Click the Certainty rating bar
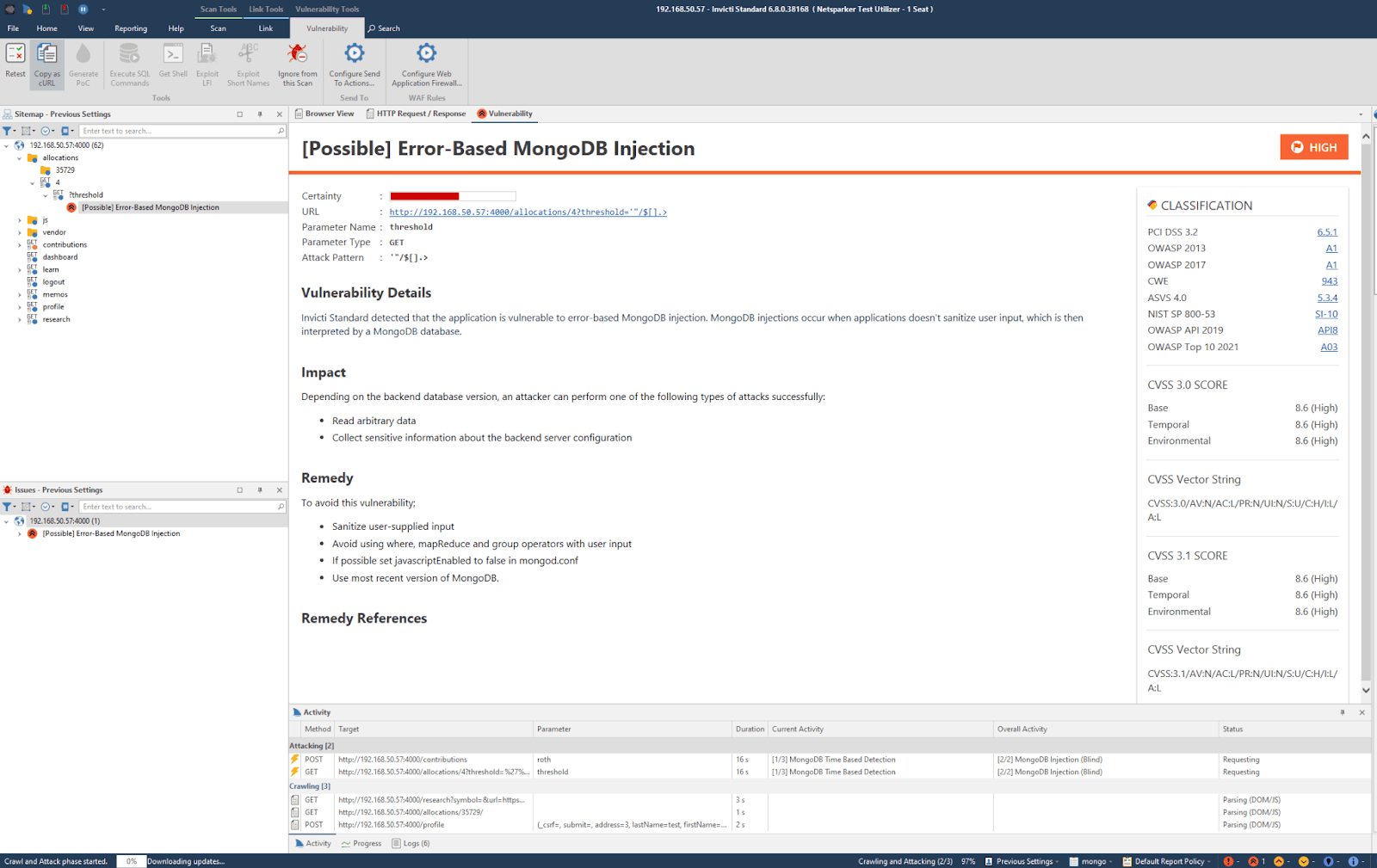Image resolution: width=1377 pixels, height=868 pixels. (x=454, y=195)
